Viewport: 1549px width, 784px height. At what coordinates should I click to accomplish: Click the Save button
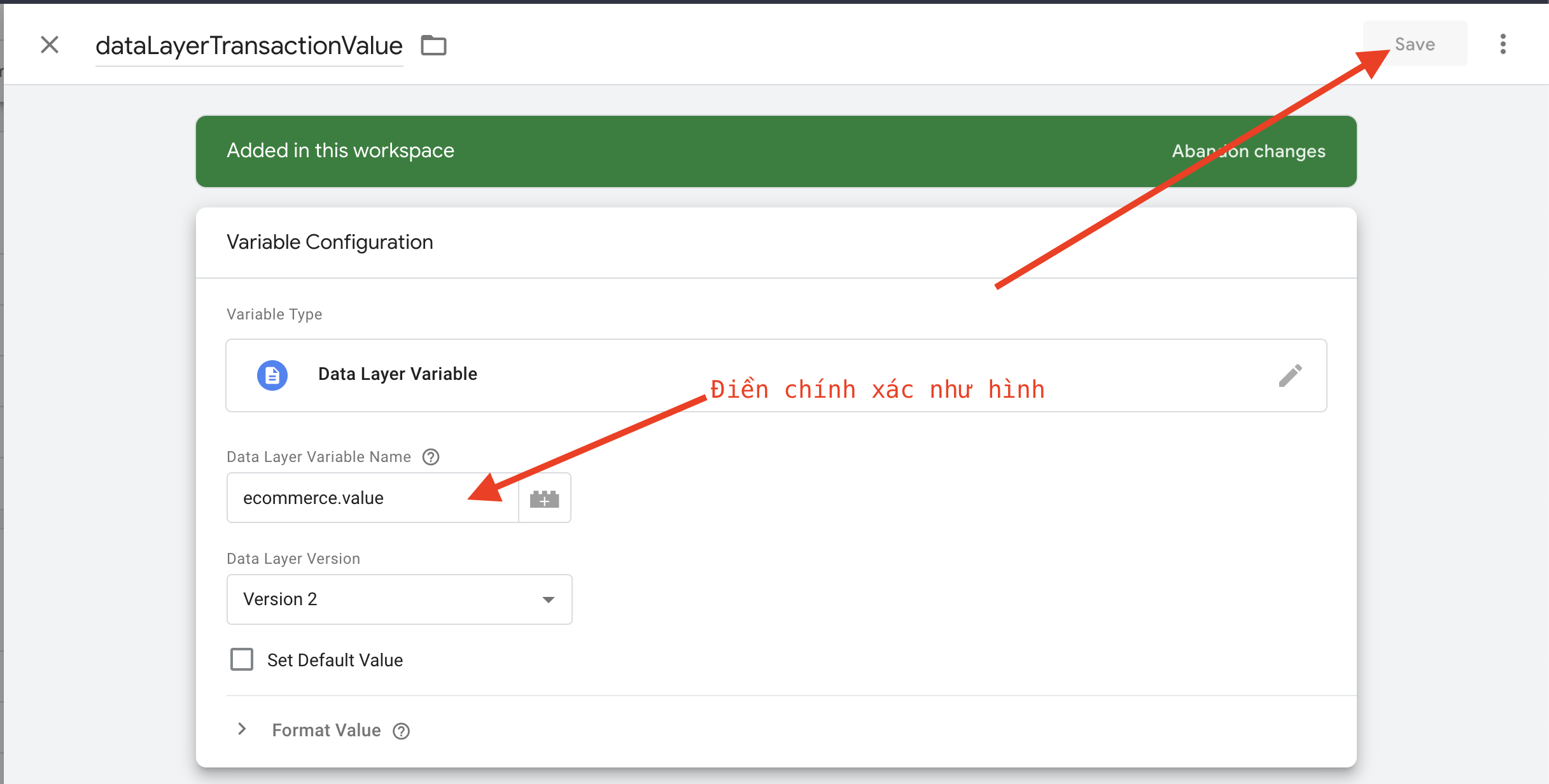click(1414, 44)
